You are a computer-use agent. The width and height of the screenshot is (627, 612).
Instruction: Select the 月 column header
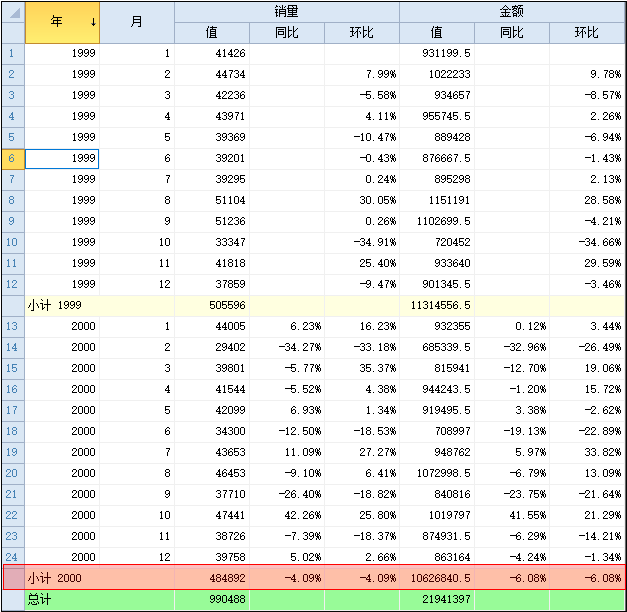pyautogui.click(x=137, y=21)
